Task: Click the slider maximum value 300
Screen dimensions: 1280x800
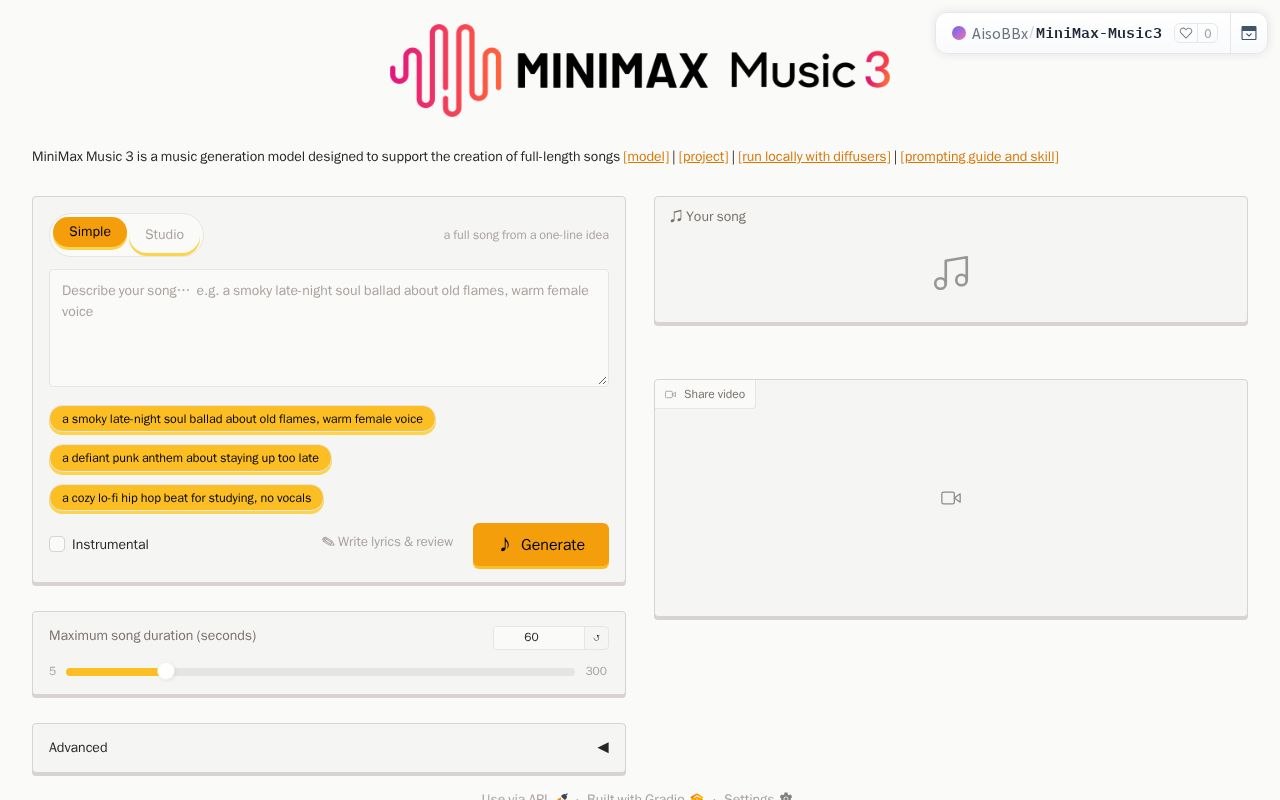Action: pyautogui.click(x=596, y=671)
